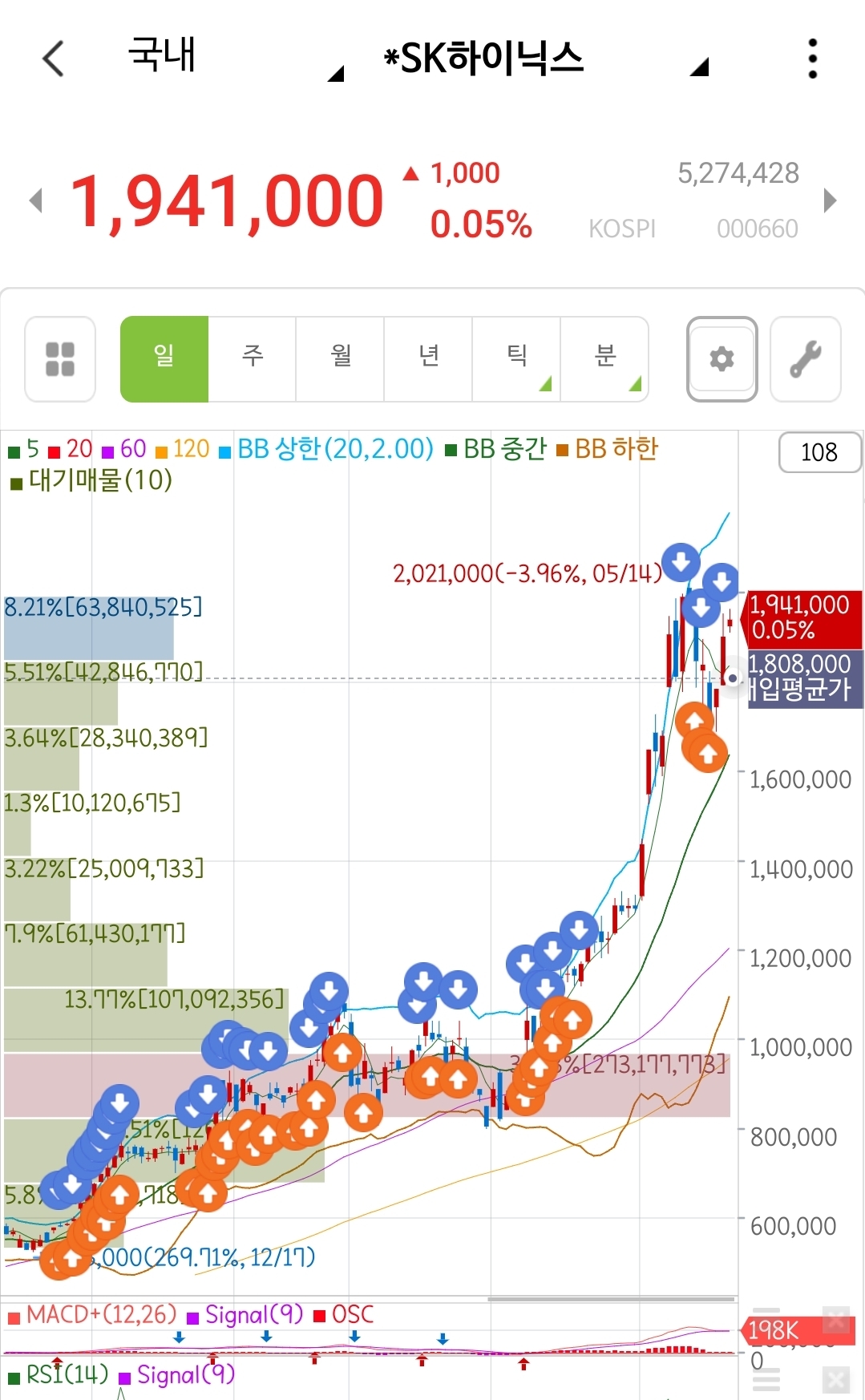Toggle the 5-day moving average legend
The image size is (865, 1400).
pyautogui.click(x=24, y=449)
